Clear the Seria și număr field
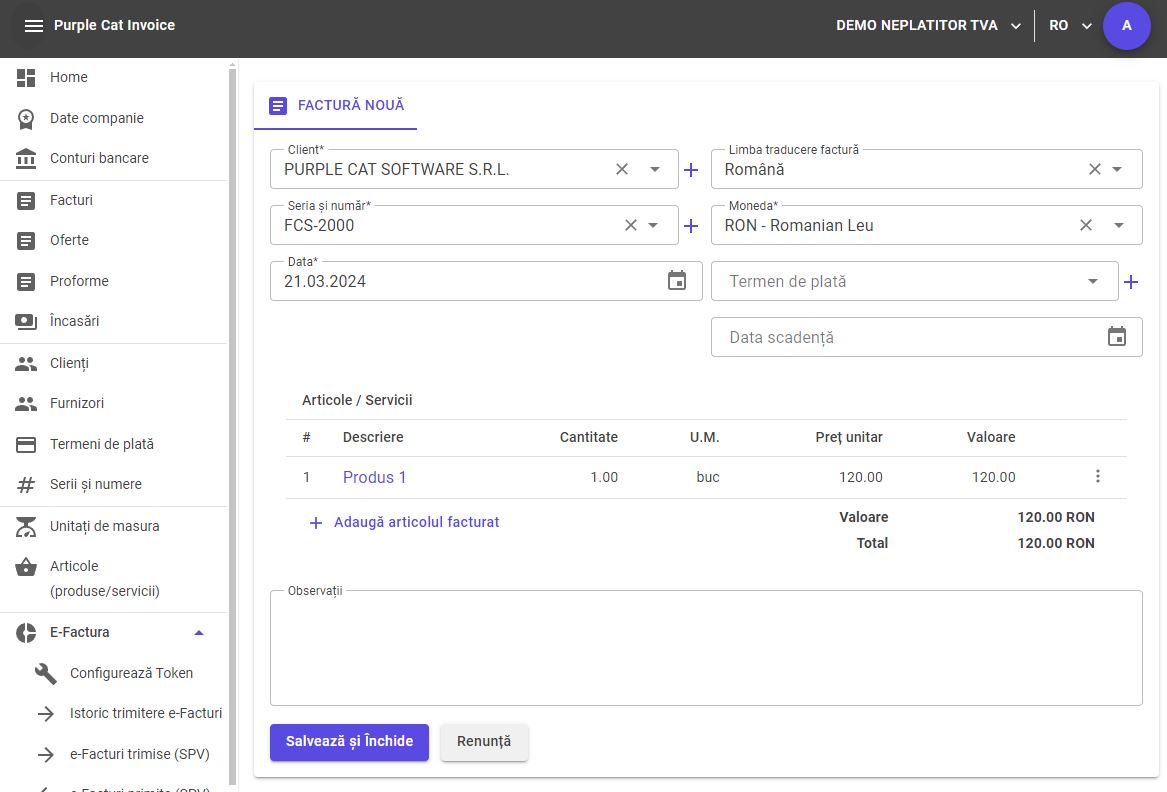Screen dimensions: 1167x792 tap(630, 225)
